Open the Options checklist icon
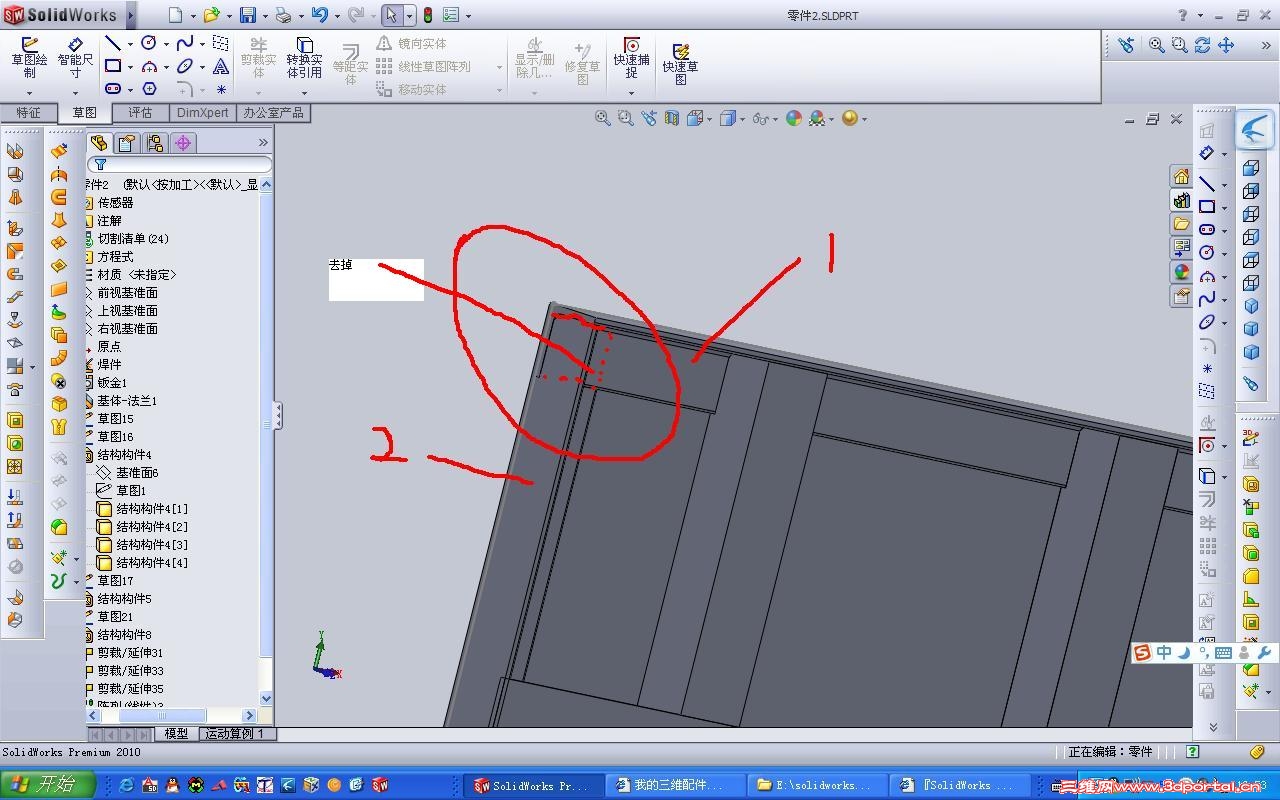1280x800 pixels. point(451,15)
